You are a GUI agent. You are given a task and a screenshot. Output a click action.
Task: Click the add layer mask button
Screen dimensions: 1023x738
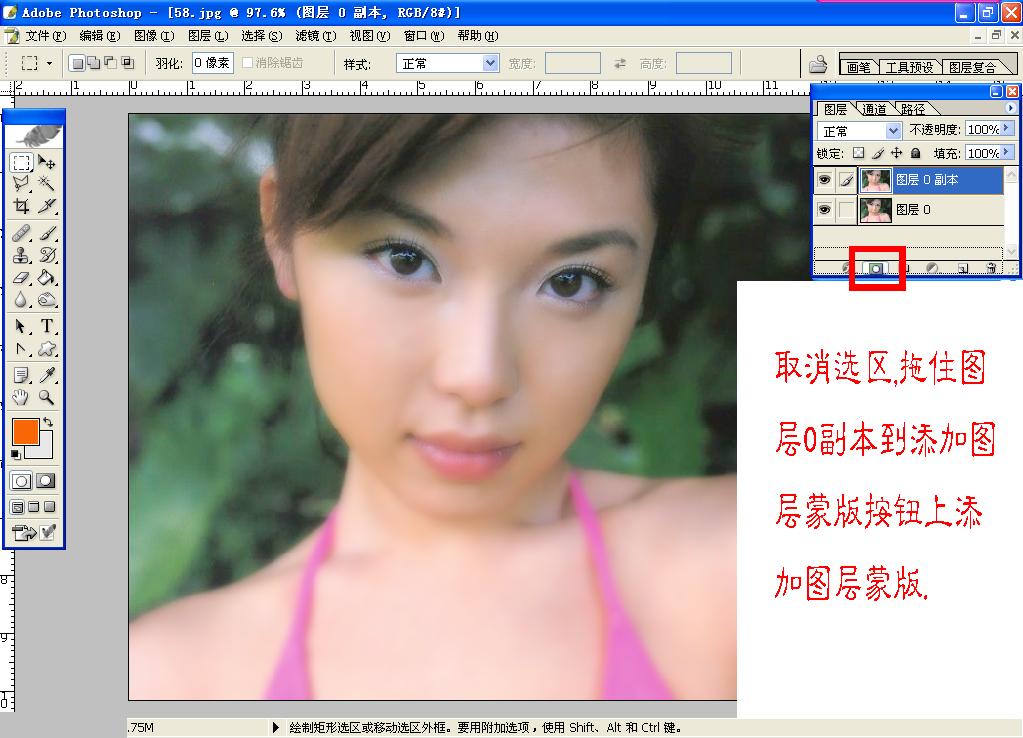point(876,268)
